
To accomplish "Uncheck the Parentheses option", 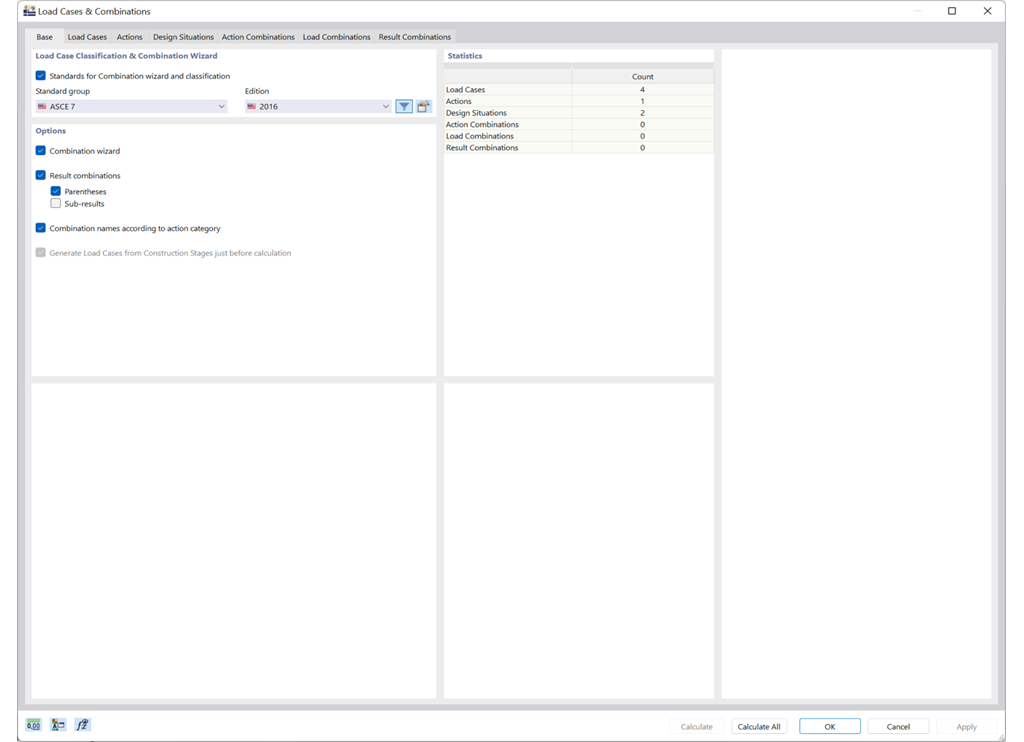I will tap(56, 191).
